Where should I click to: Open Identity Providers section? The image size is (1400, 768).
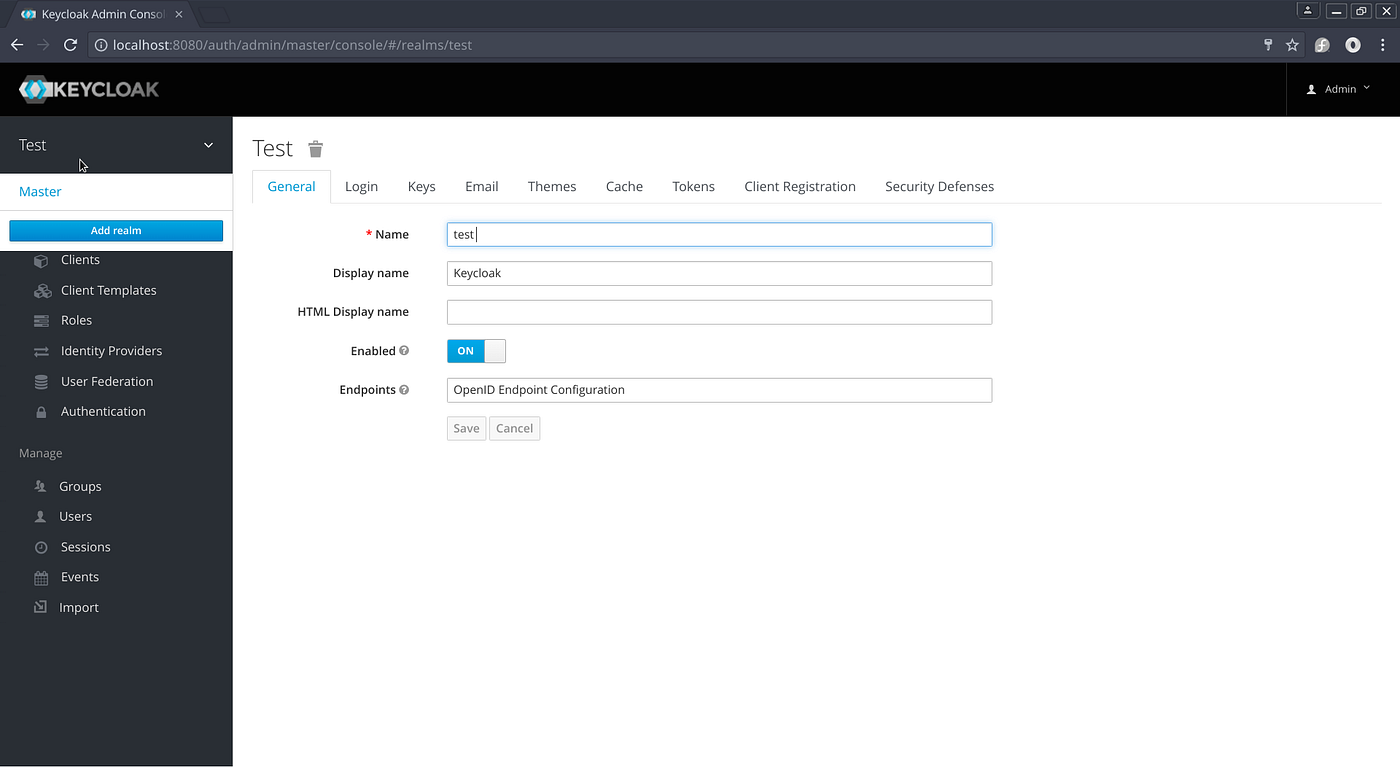[x=40, y=350]
